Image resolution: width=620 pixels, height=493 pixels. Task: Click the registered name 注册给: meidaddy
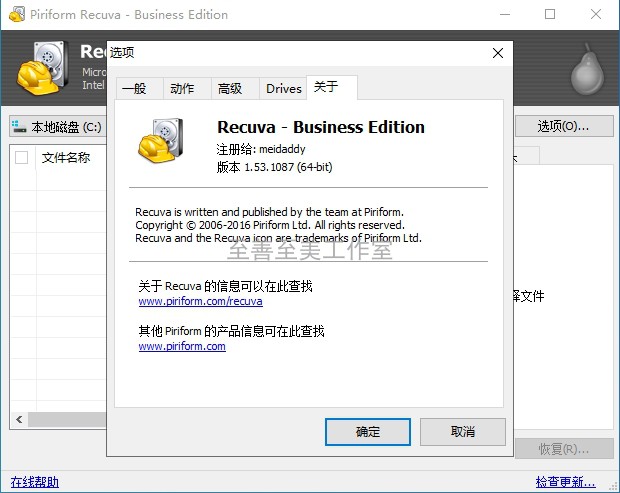tap(261, 149)
